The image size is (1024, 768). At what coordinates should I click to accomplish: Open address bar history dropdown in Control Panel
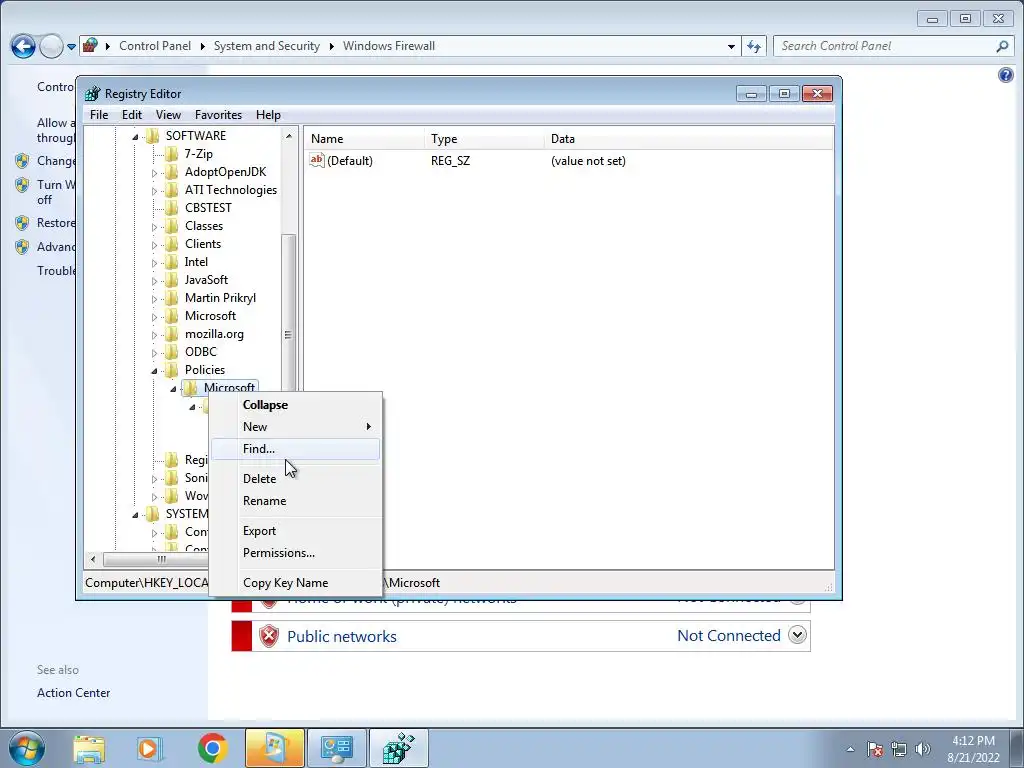(731, 46)
